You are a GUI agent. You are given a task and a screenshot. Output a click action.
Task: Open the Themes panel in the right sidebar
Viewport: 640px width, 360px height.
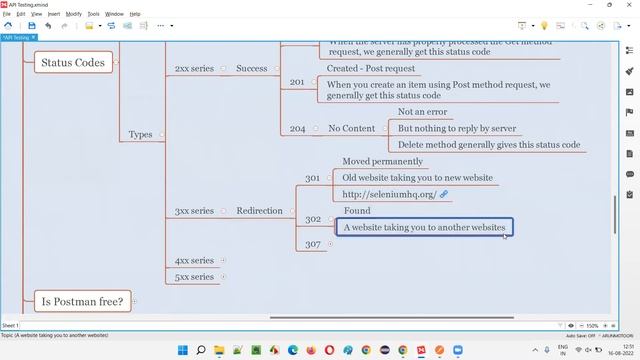[x=629, y=133]
